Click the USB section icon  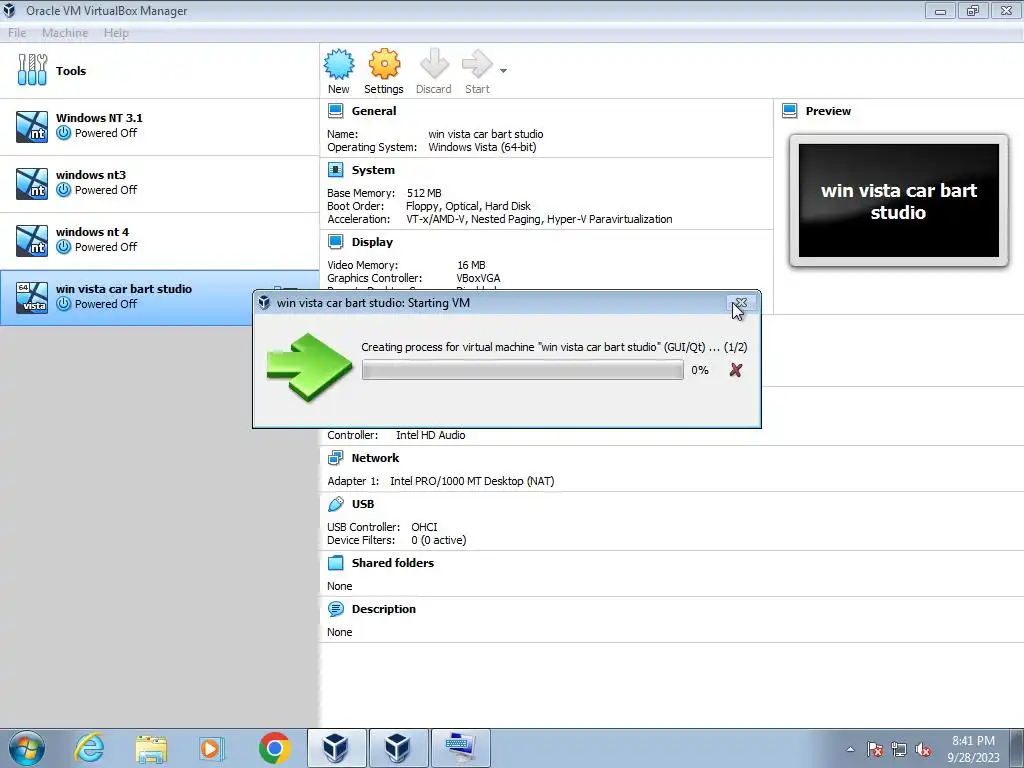coord(336,504)
